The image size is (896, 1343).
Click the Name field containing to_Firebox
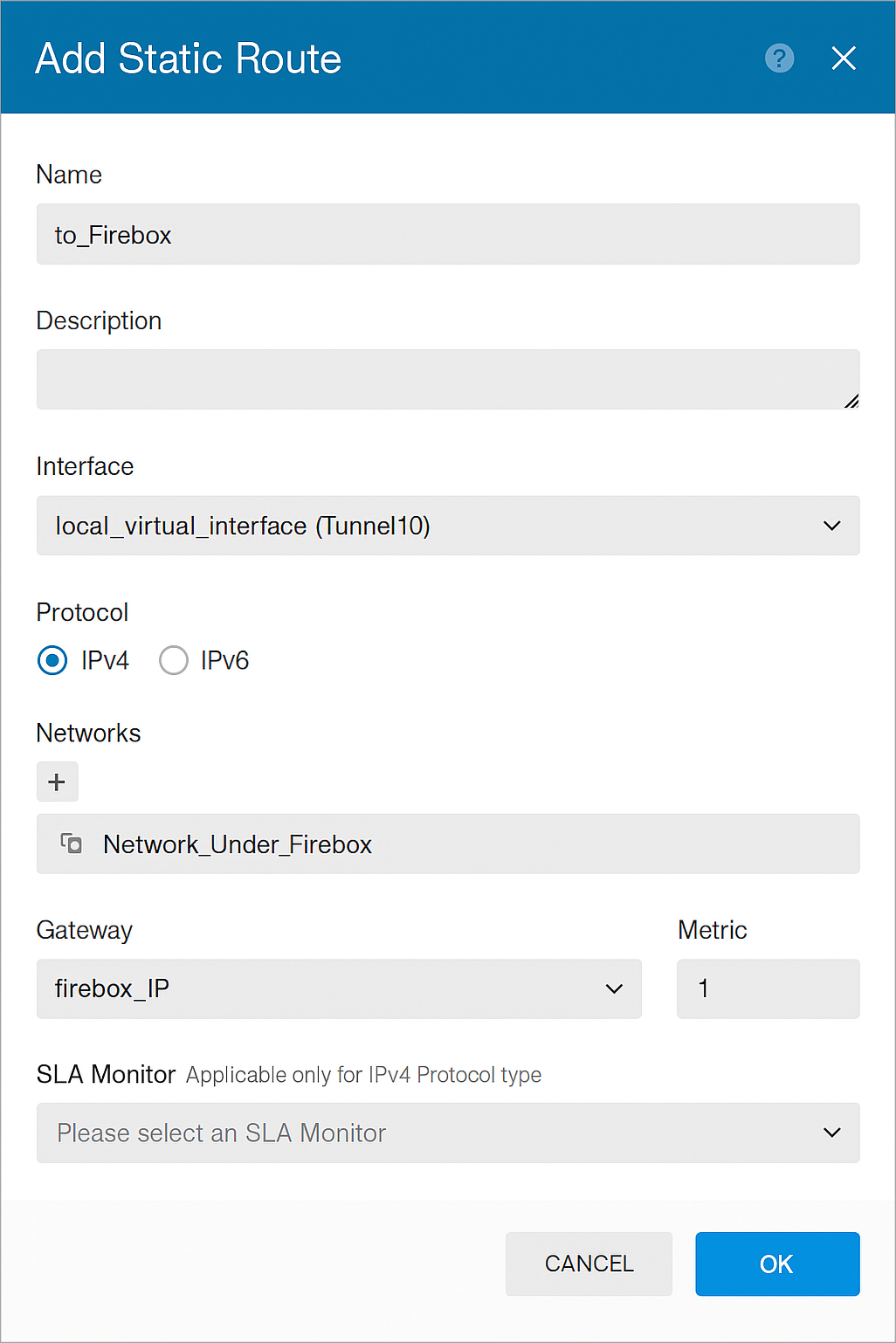point(448,234)
